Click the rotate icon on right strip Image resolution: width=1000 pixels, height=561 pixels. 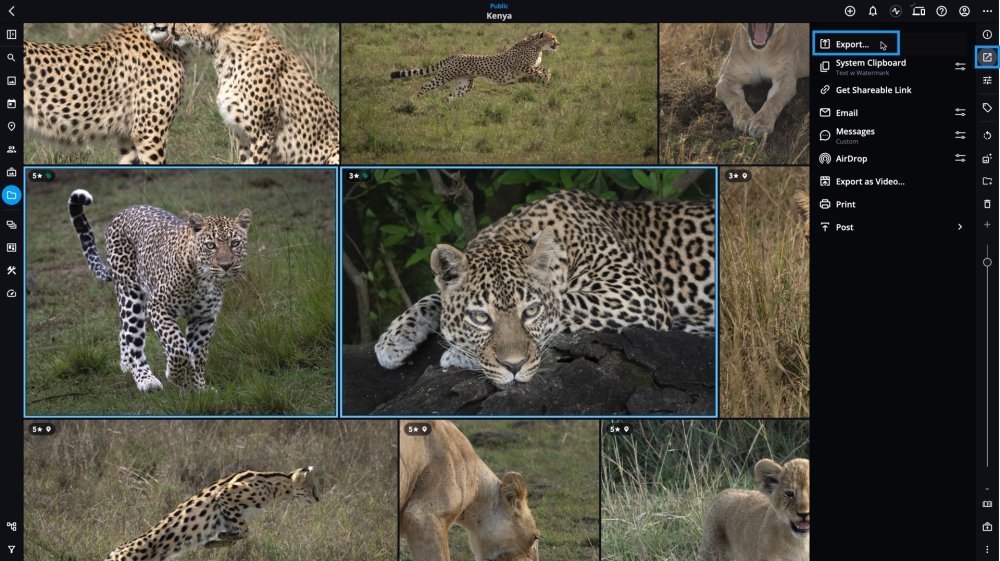987,135
